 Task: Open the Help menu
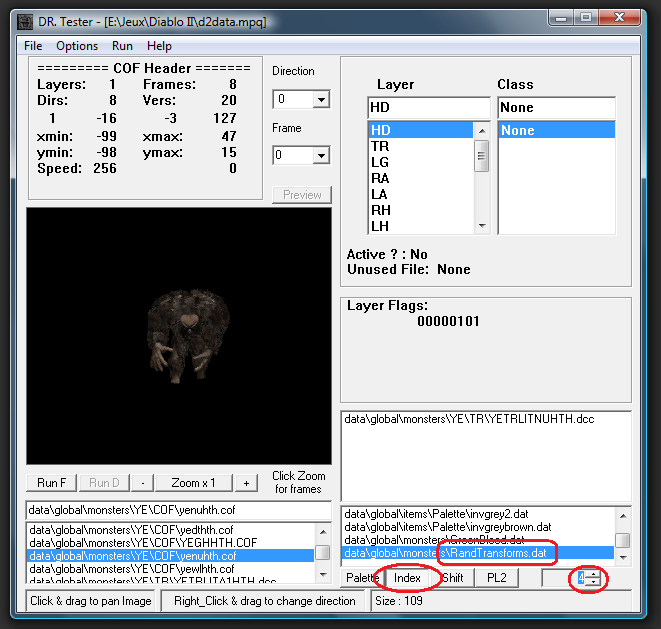click(x=159, y=46)
